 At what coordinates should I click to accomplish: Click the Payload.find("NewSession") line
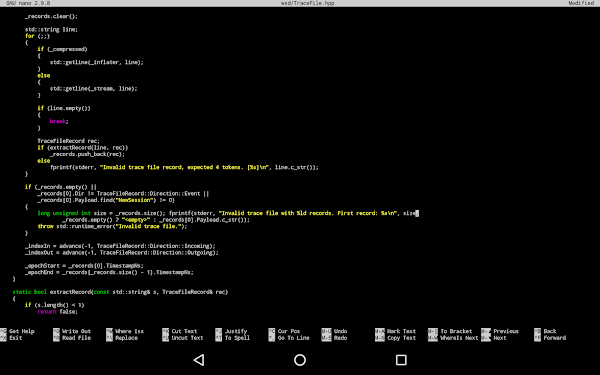click(106, 200)
